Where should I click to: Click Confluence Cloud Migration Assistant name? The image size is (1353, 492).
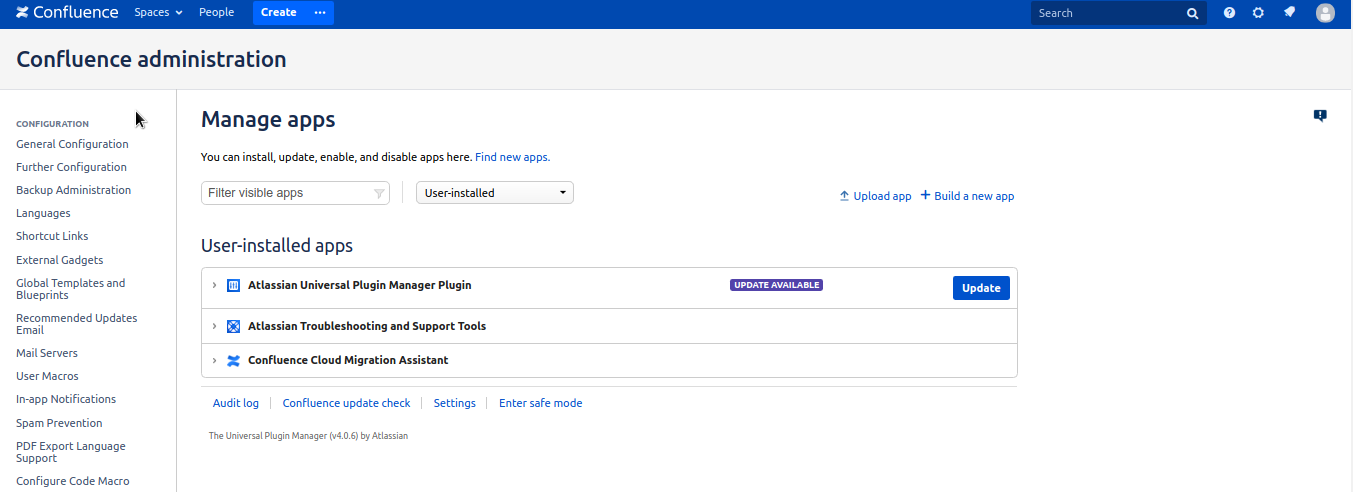coord(348,360)
